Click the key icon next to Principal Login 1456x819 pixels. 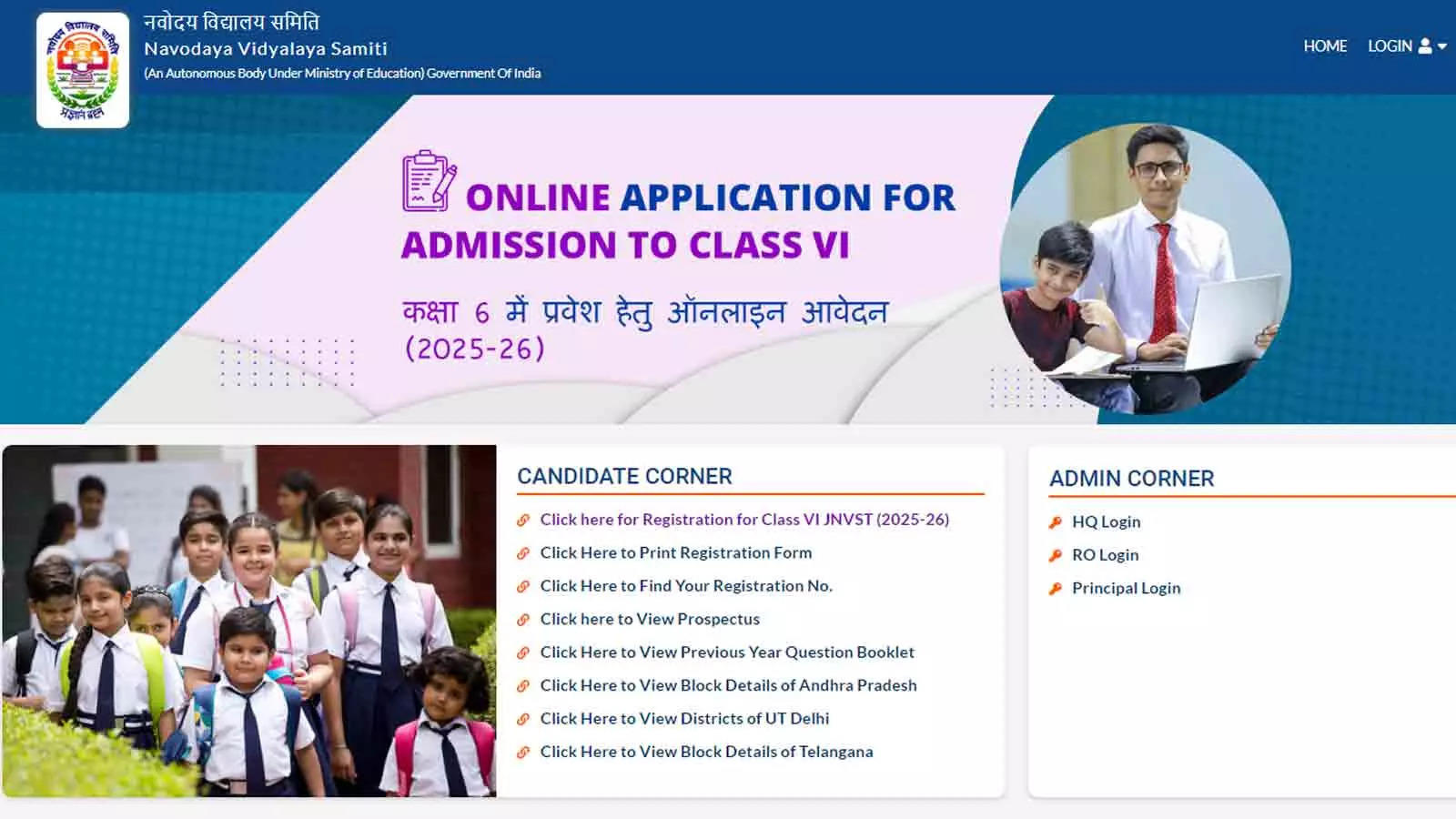tap(1056, 589)
